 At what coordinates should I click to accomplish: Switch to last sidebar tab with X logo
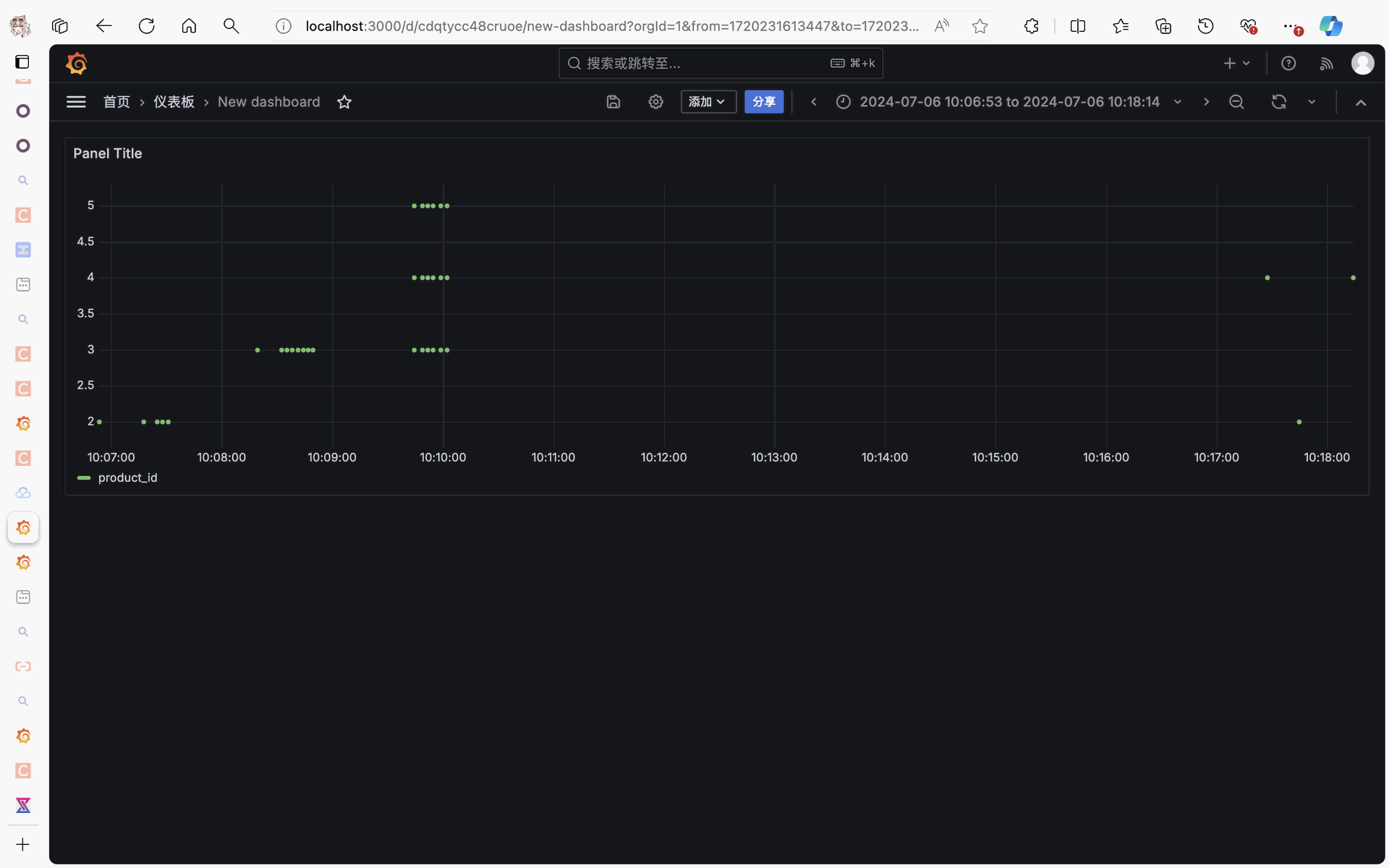(23, 805)
